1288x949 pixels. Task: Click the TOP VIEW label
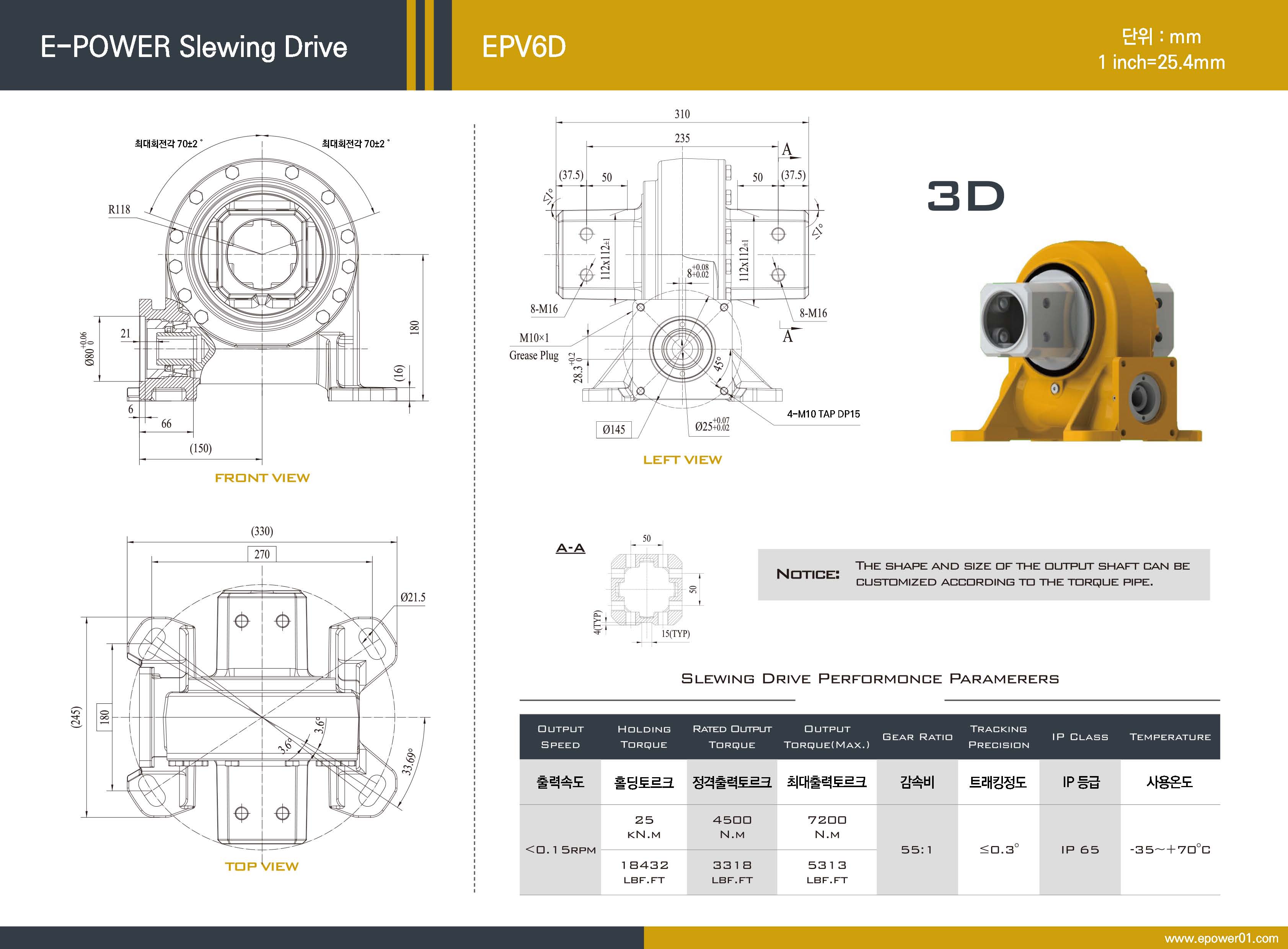(262, 866)
